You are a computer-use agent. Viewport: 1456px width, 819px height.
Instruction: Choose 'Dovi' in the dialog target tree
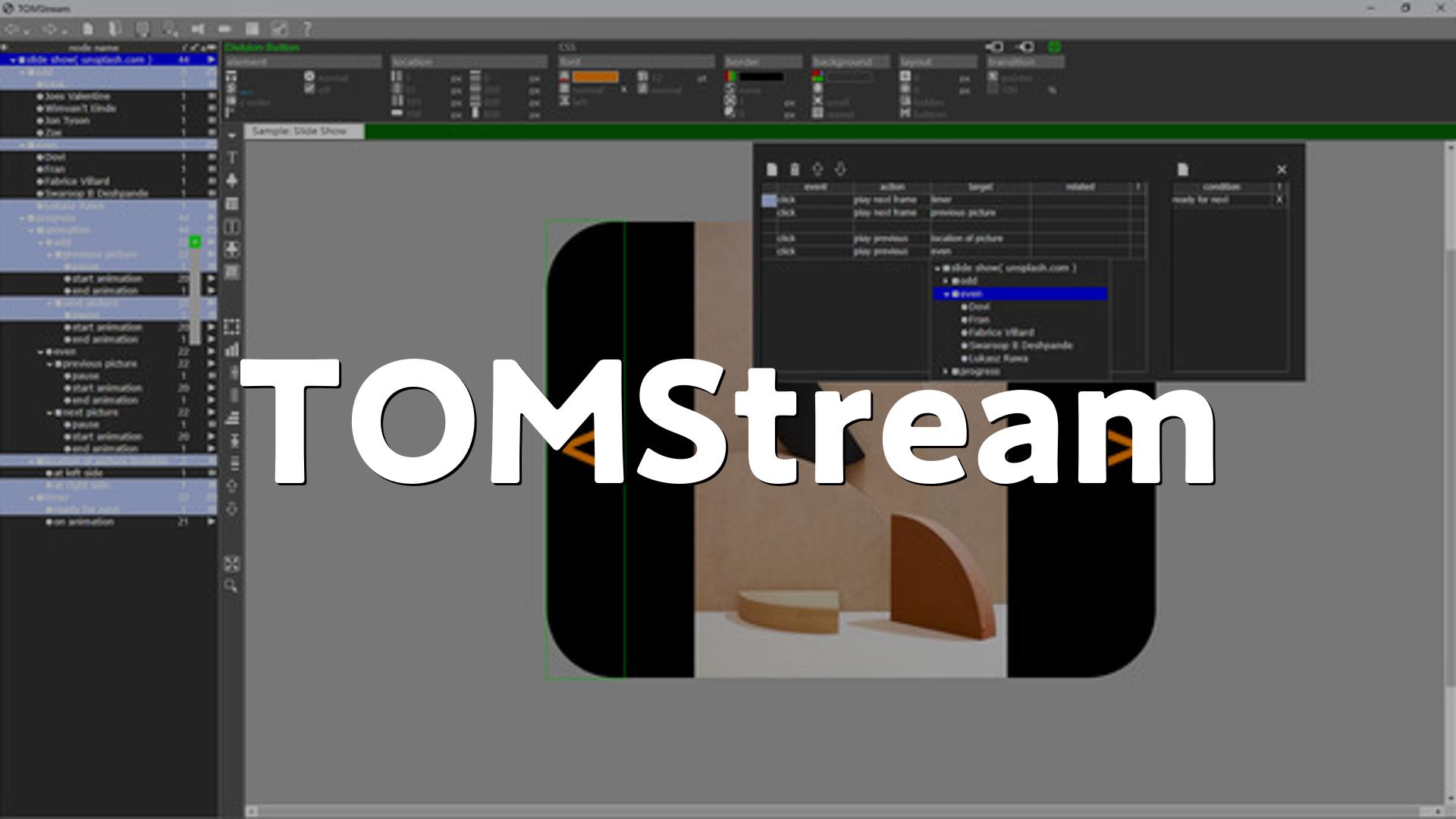[x=979, y=306]
